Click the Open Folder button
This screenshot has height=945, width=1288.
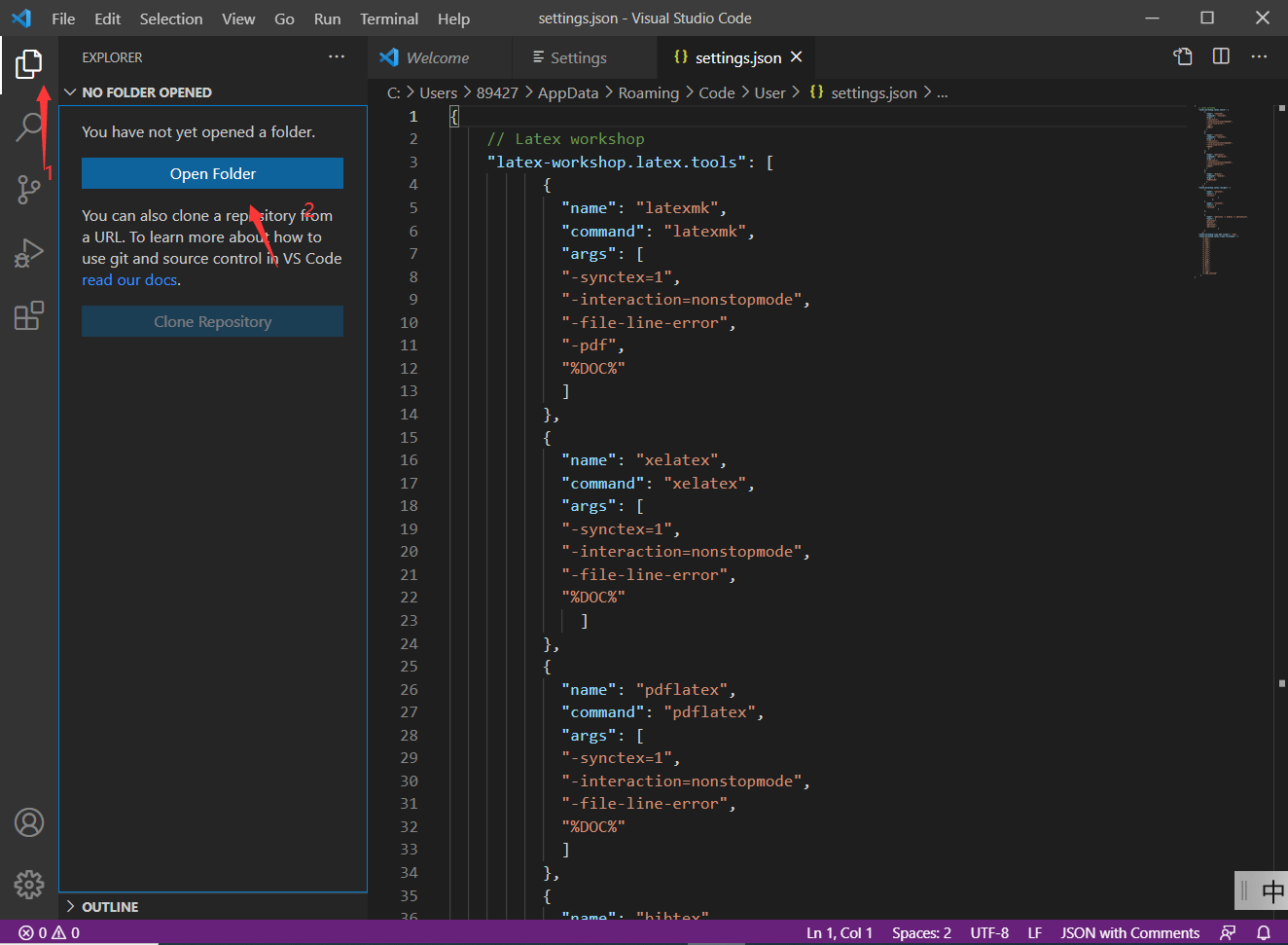coord(212,173)
